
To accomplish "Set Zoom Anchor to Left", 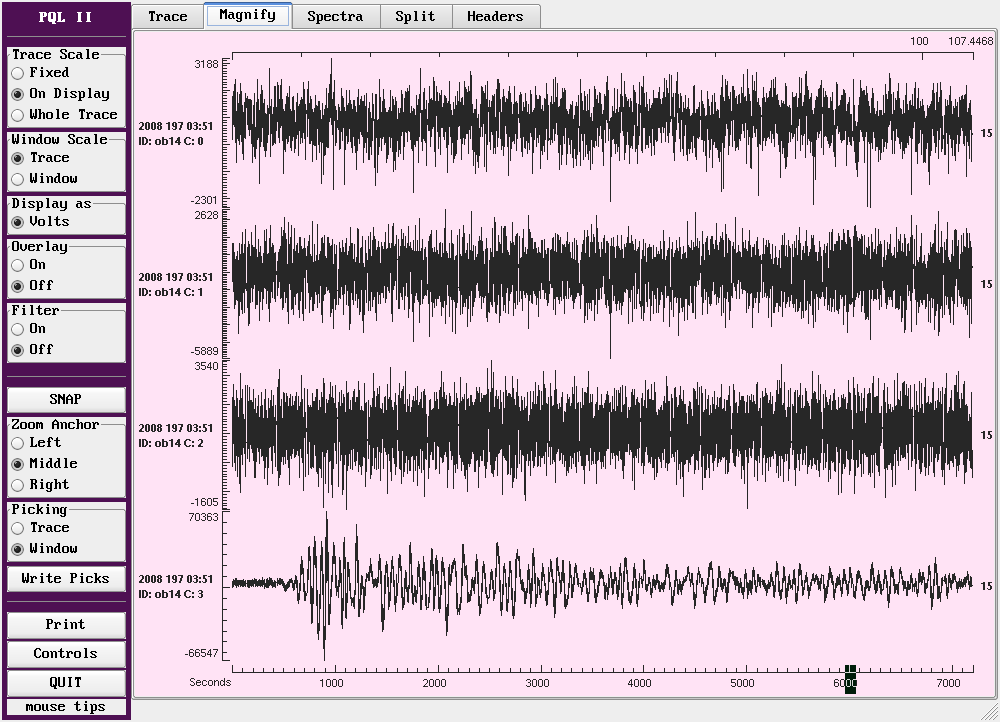I will pos(18,443).
